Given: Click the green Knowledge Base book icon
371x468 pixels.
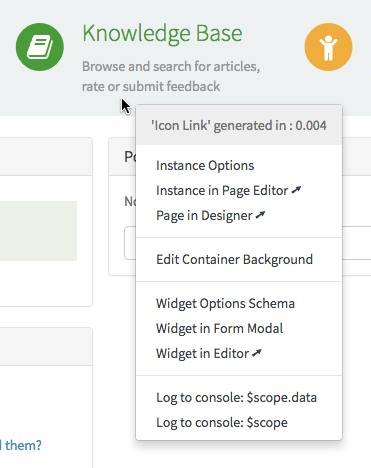Looking at the screenshot, I should click(x=40, y=47).
